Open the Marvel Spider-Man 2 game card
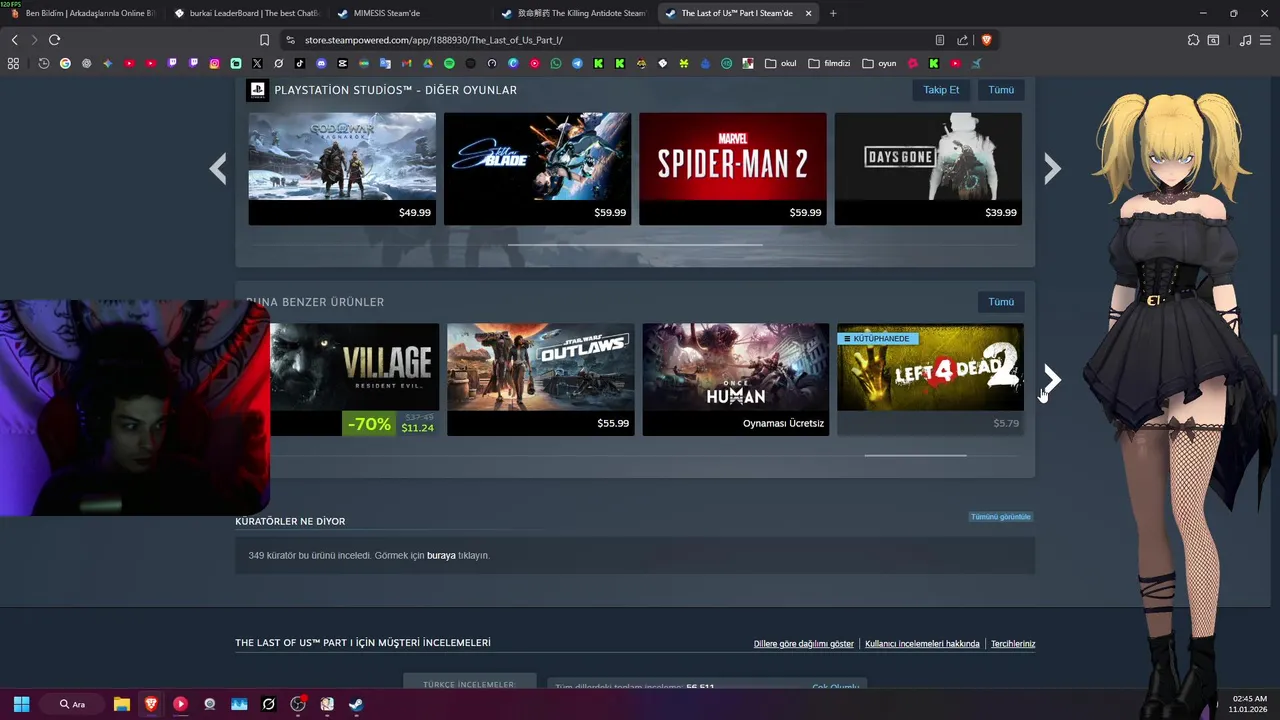The width and height of the screenshot is (1280, 720). pyautogui.click(x=733, y=168)
